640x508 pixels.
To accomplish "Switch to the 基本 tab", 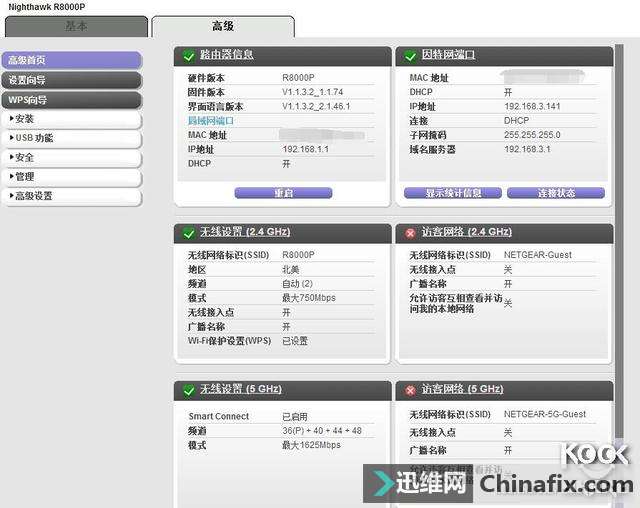I will coord(76,27).
